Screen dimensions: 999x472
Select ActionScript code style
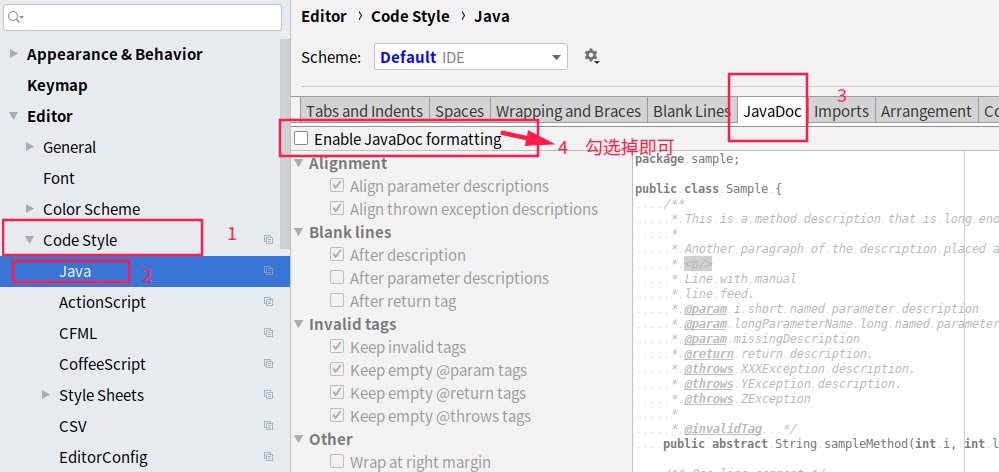click(102, 302)
